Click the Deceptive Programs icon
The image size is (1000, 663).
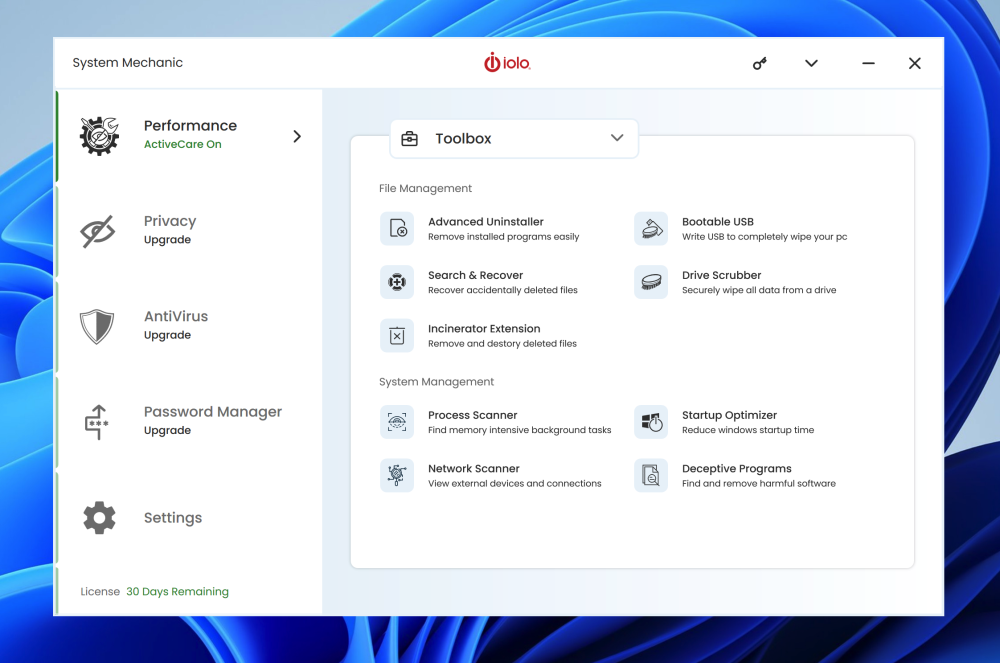pyautogui.click(x=651, y=475)
